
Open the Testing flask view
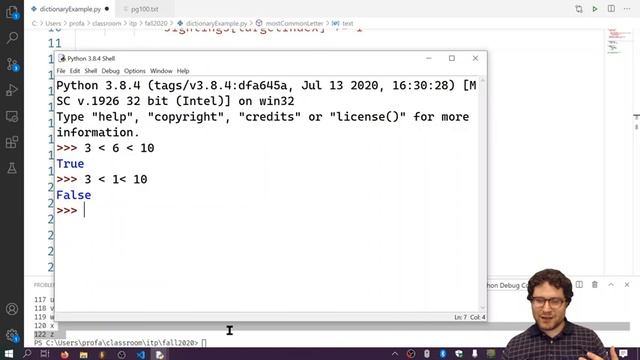(x=12, y=168)
